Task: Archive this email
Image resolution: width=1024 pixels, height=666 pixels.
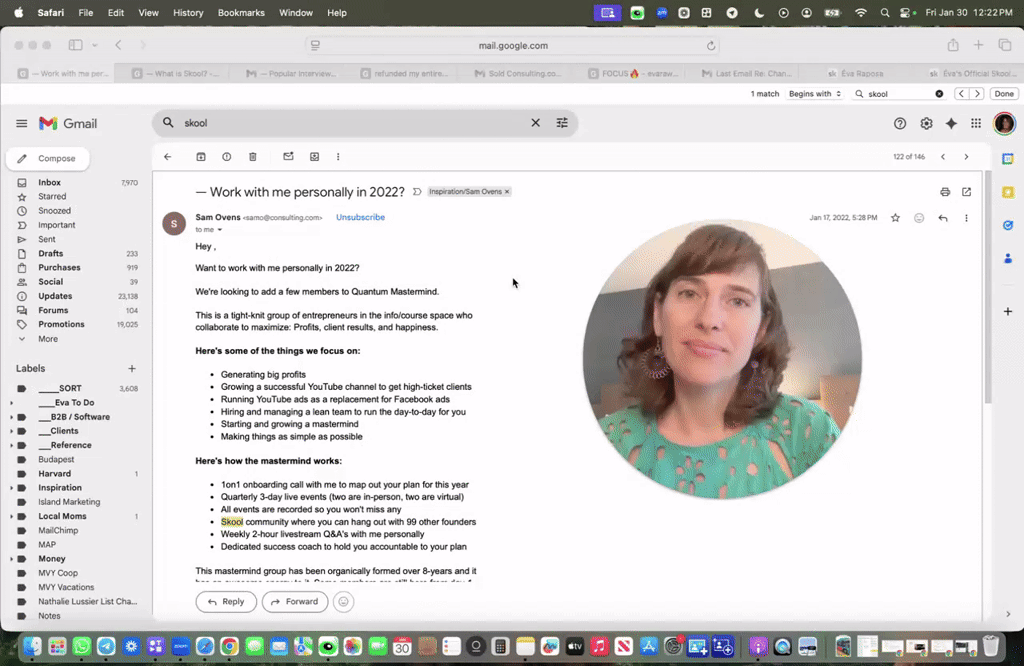Action: tap(200, 157)
